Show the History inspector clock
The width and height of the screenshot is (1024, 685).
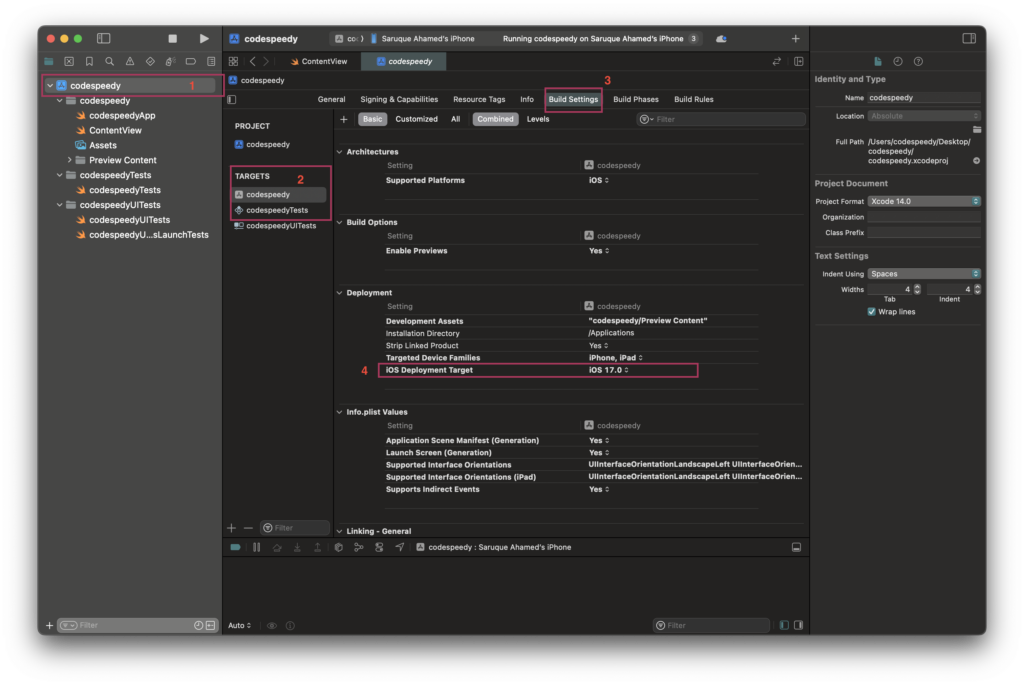[898, 61]
